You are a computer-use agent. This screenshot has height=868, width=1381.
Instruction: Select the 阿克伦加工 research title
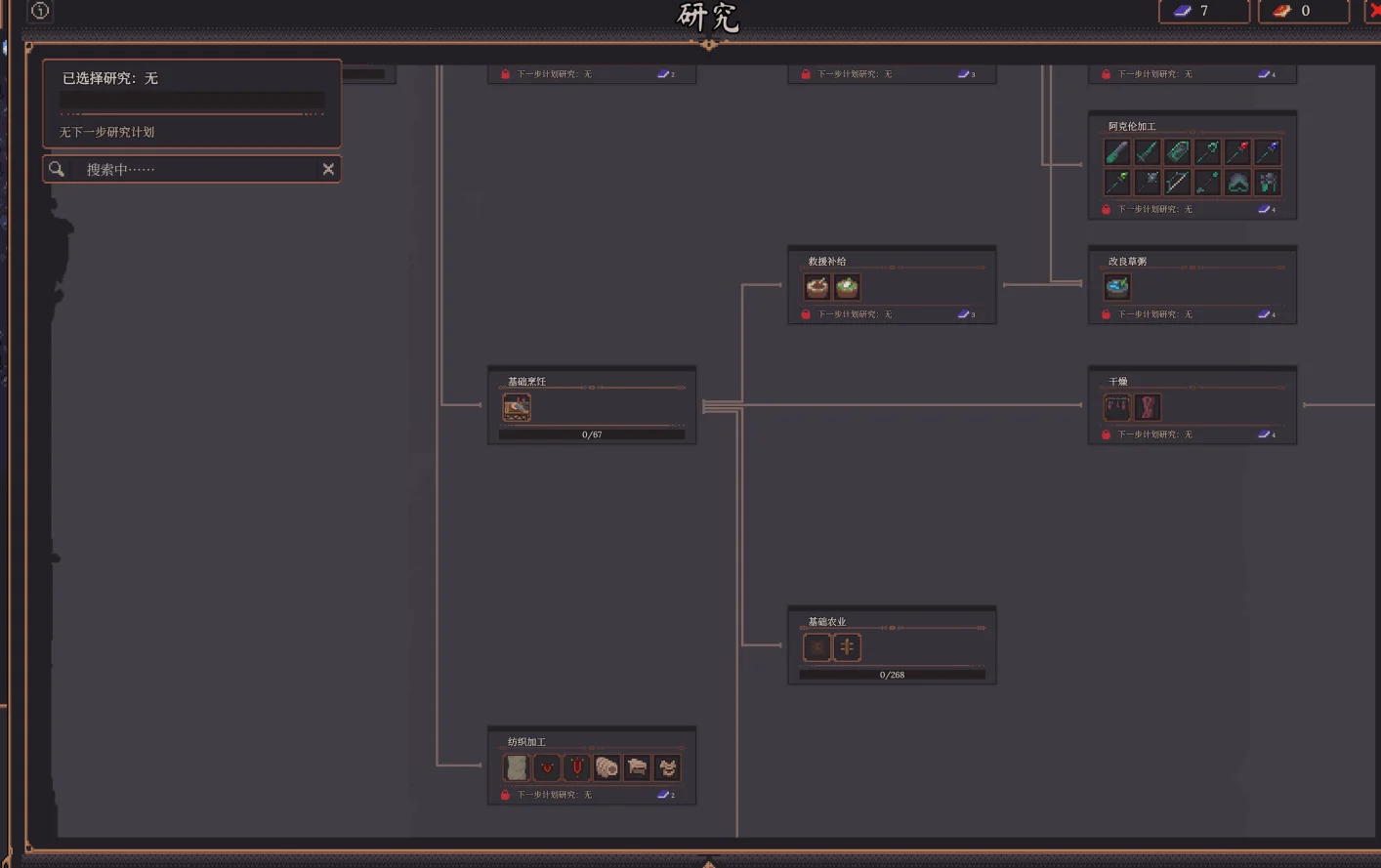pyautogui.click(x=1132, y=126)
